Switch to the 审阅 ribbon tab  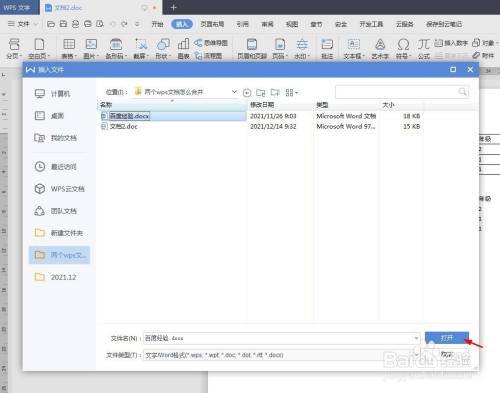point(267,24)
